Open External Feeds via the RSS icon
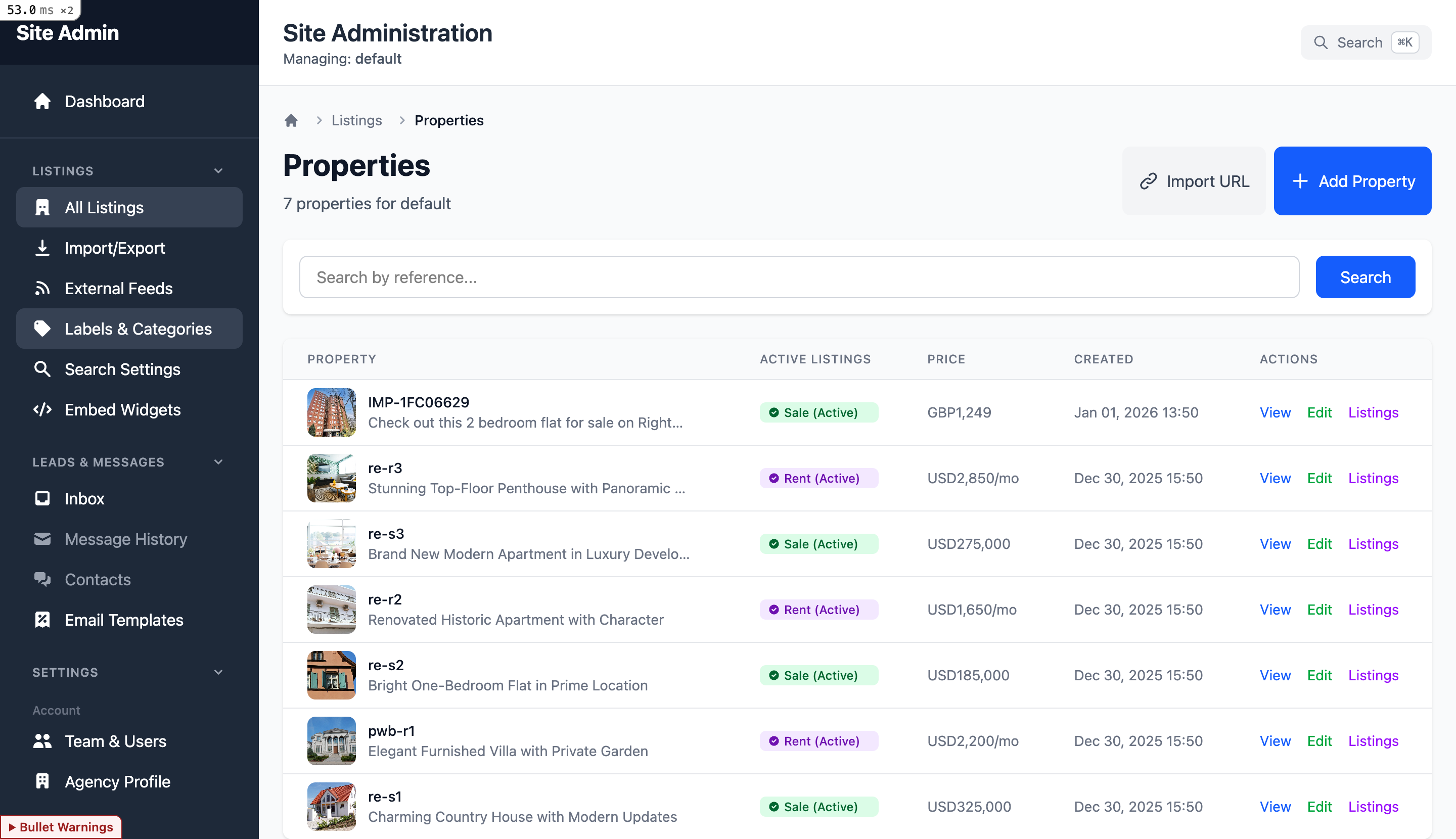Screen dimensions: 1456x839 click(x=42, y=288)
